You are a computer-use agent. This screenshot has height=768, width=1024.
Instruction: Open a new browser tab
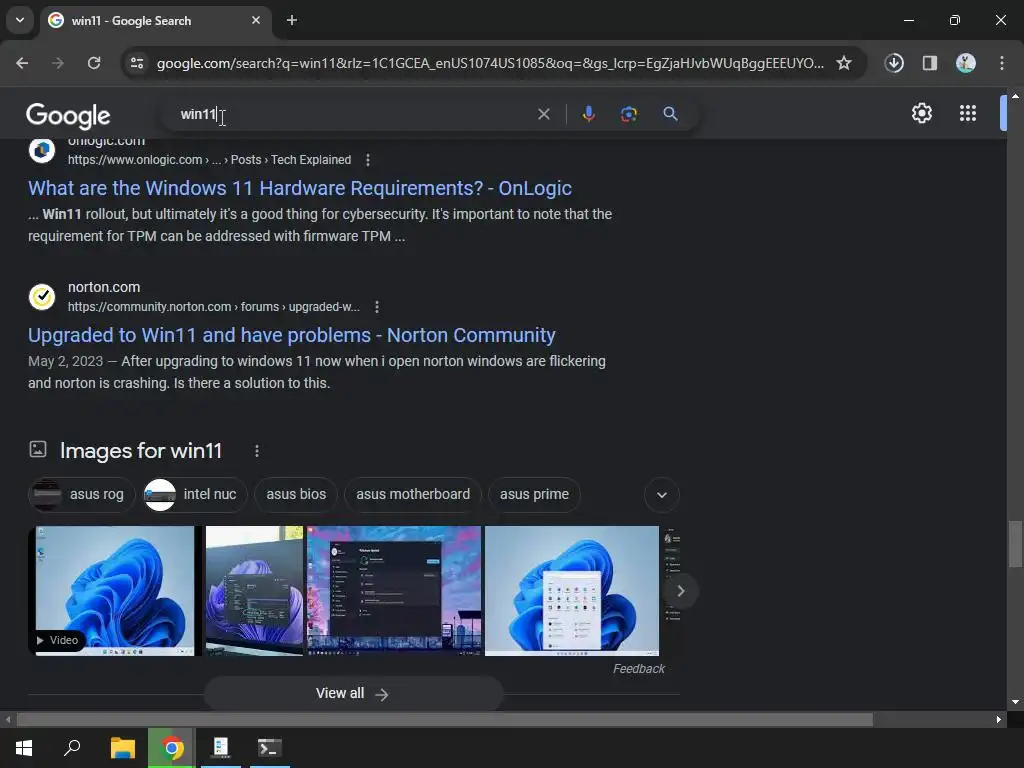click(292, 20)
